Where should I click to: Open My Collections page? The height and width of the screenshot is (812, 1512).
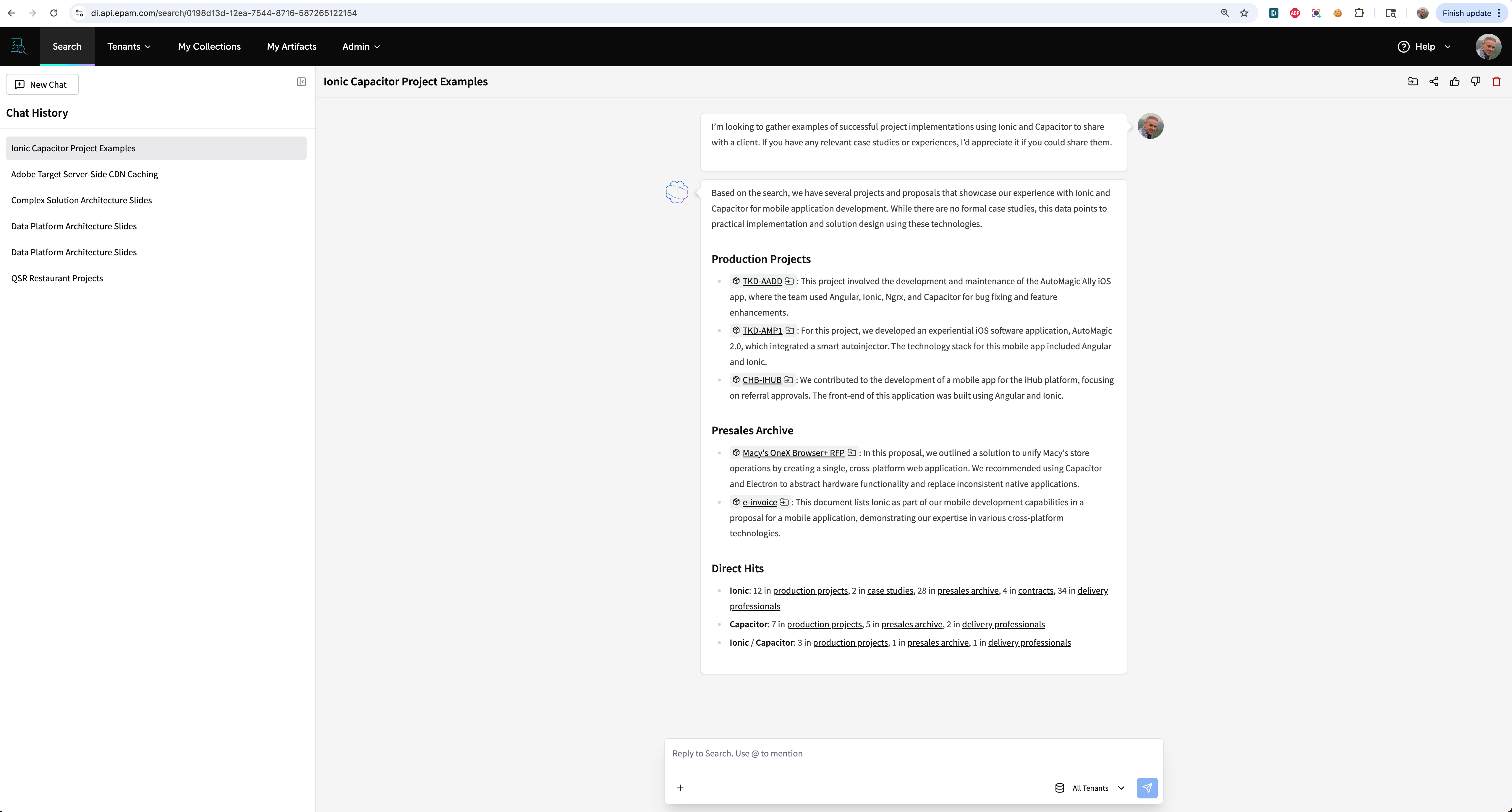(x=209, y=46)
